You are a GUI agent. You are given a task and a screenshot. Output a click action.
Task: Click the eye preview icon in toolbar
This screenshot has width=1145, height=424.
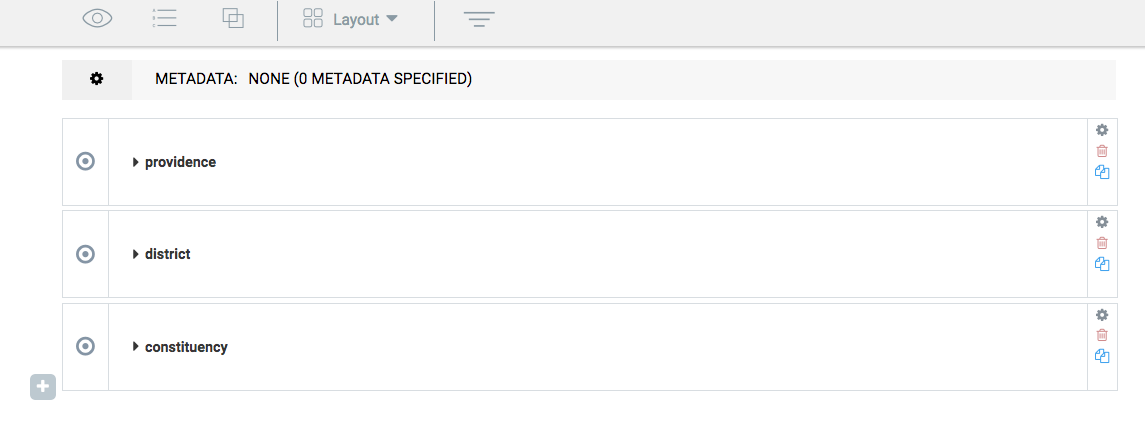(97, 19)
